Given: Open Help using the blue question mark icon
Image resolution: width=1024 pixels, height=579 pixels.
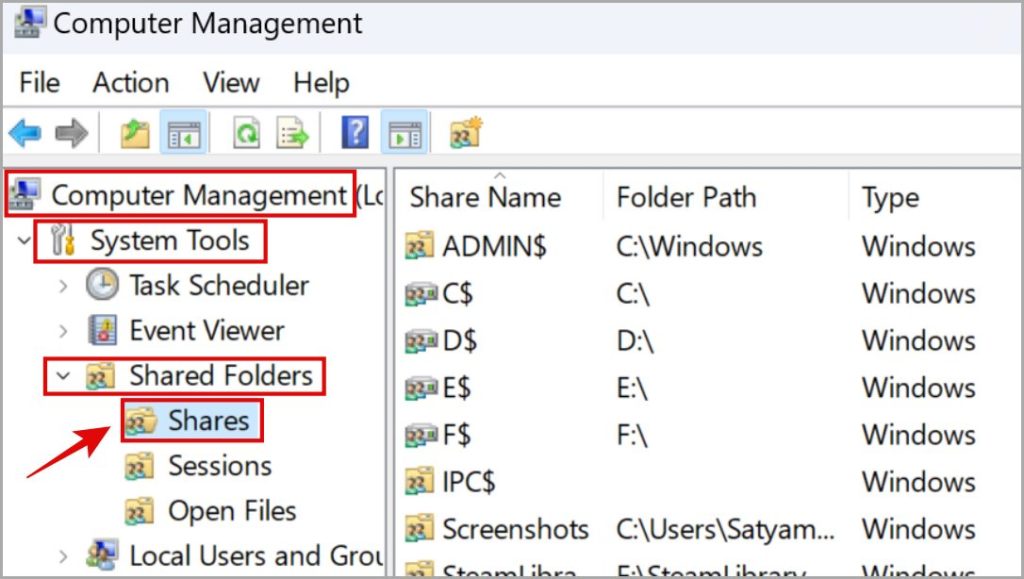Looking at the screenshot, I should [353, 131].
